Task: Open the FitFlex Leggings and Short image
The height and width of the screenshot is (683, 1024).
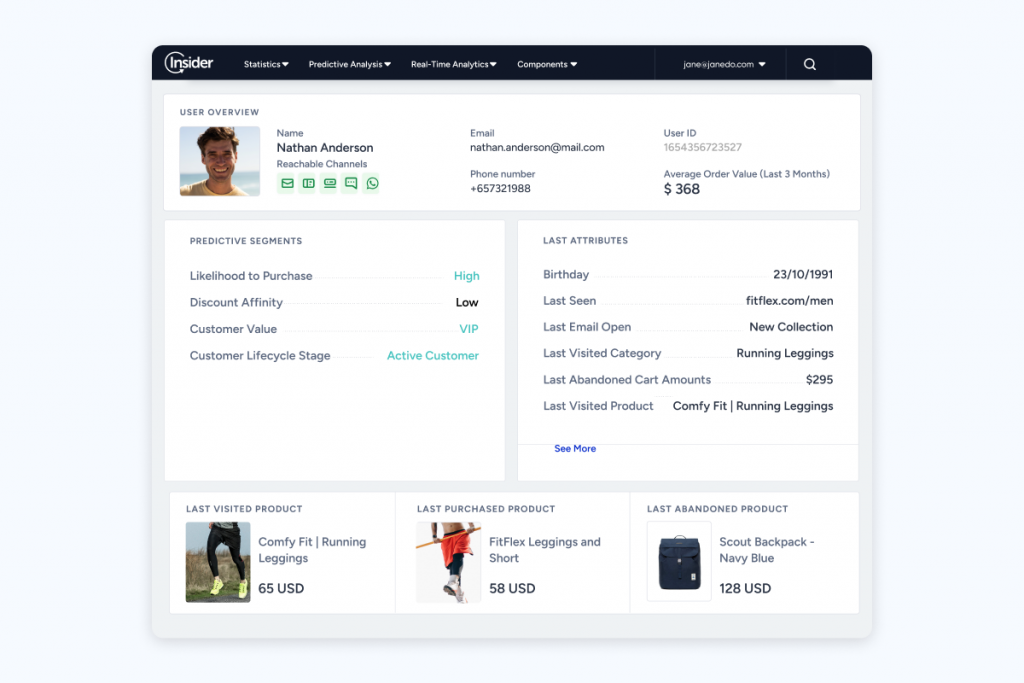Action: click(x=449, y=562)
